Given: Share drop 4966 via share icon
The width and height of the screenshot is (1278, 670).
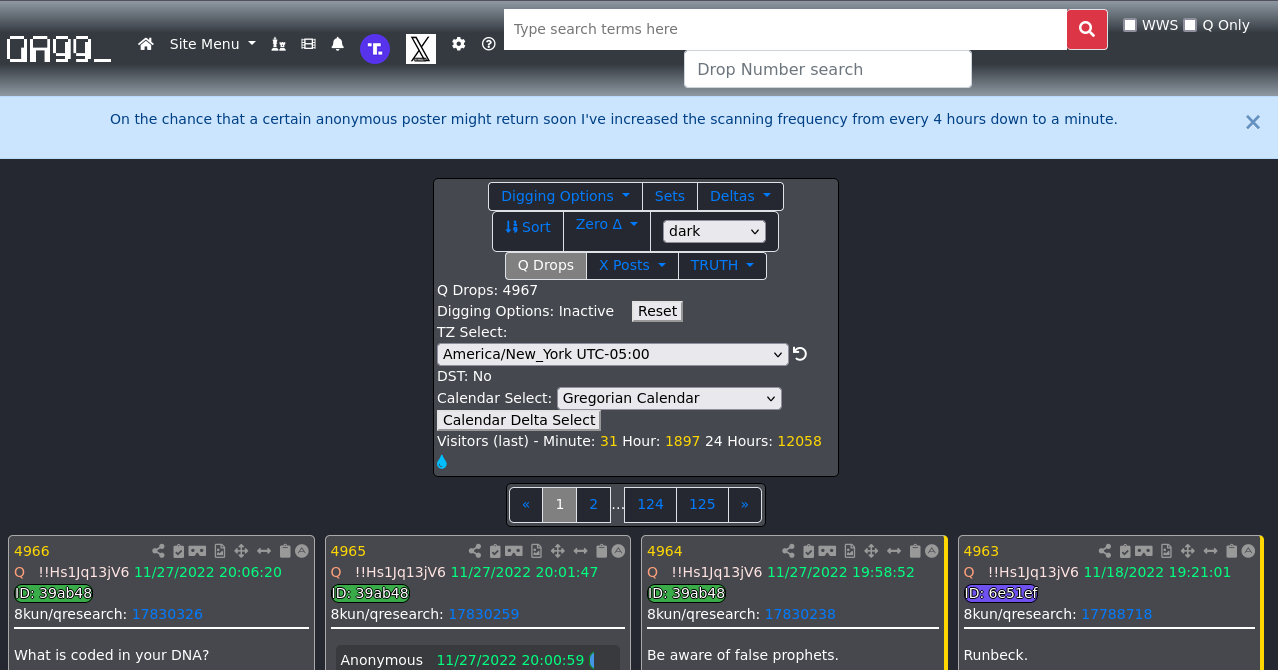Looking at the screenshot, I should click(x=158, y=551).
